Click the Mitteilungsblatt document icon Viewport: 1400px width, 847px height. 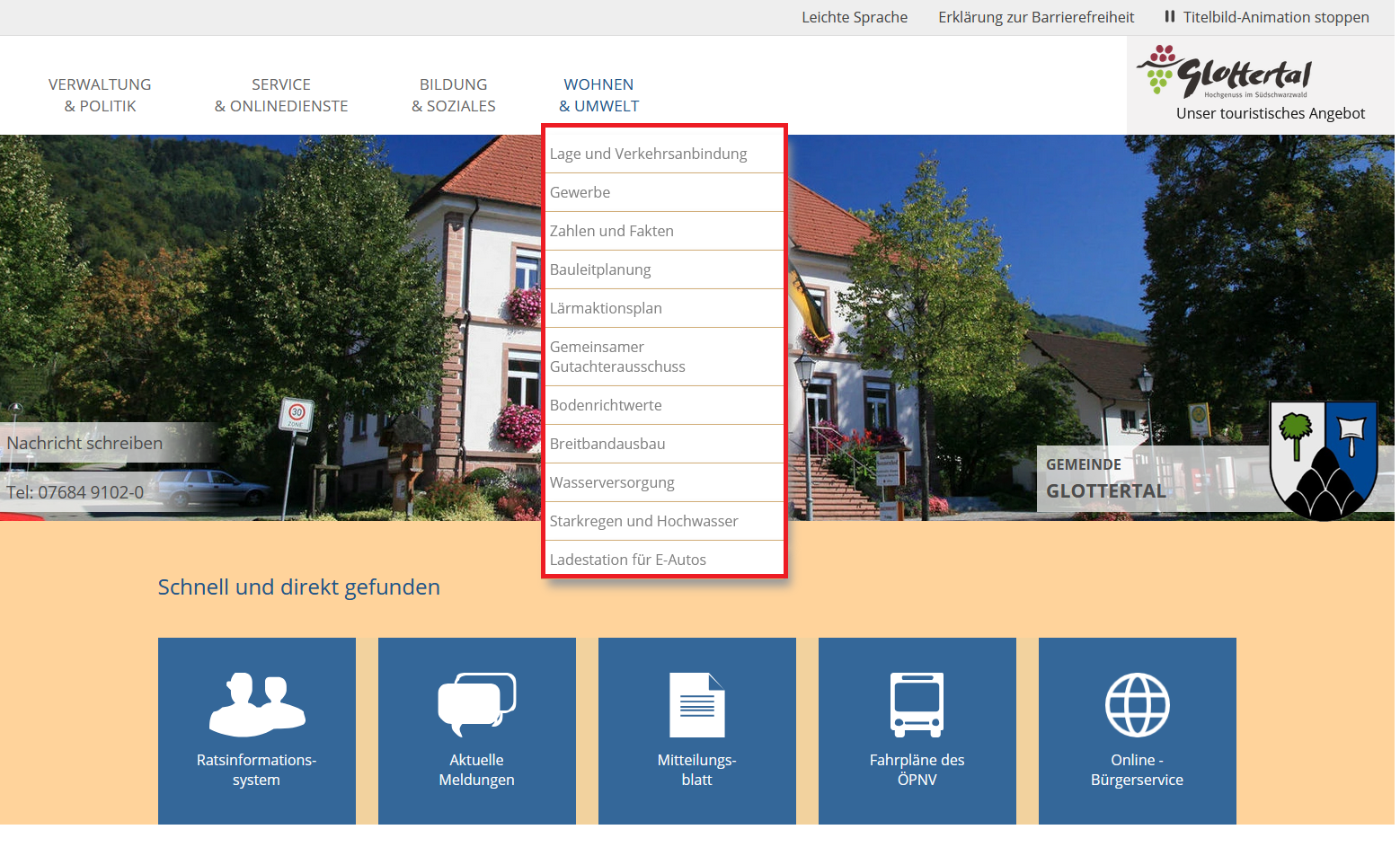696,705
